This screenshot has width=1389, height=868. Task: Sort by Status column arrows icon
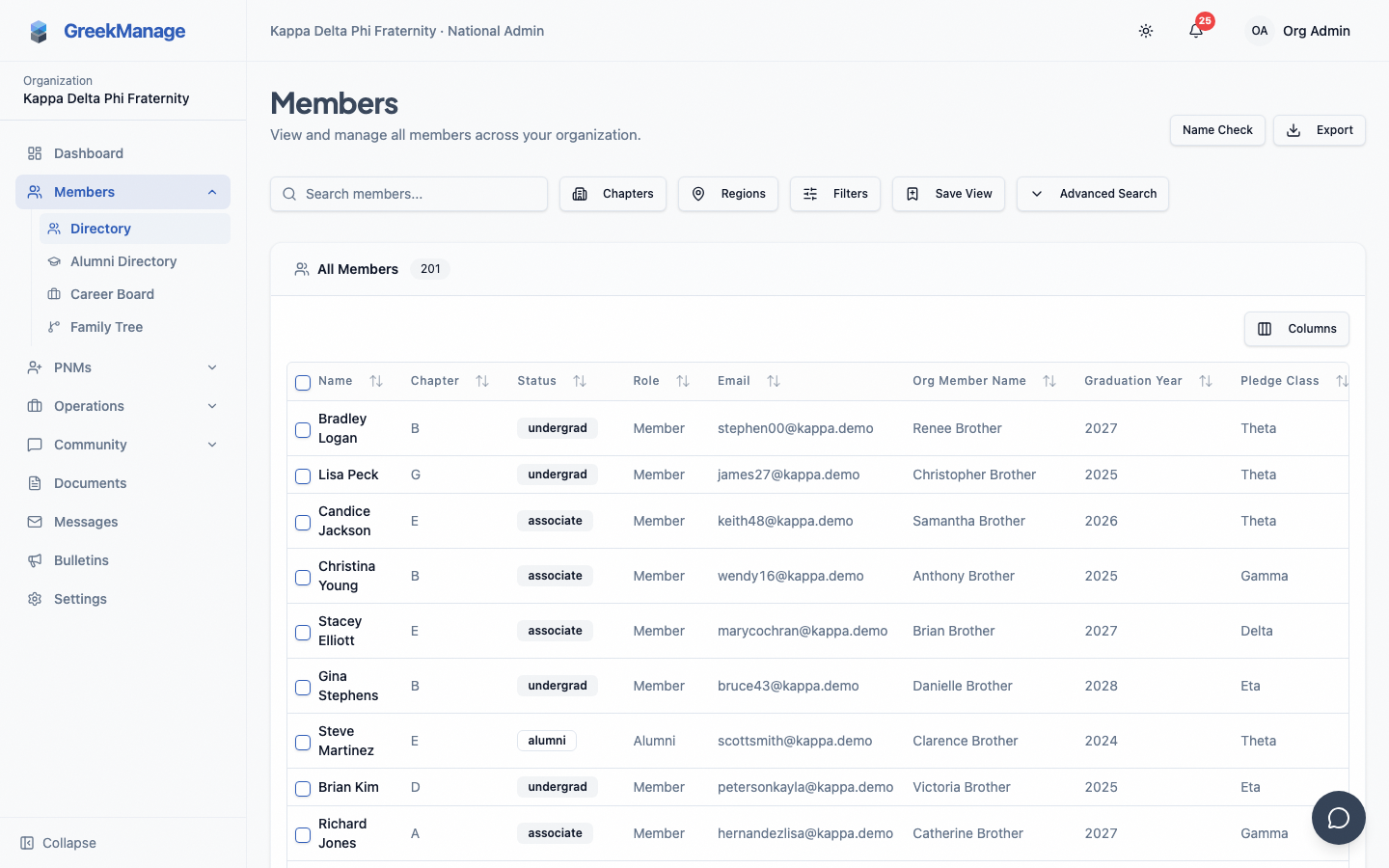point(580,381)
